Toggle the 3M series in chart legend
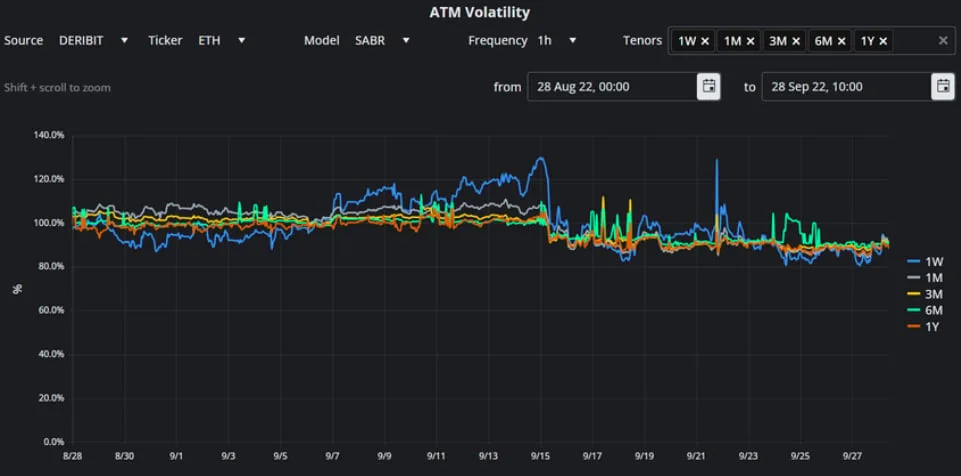 click(924, 294)
